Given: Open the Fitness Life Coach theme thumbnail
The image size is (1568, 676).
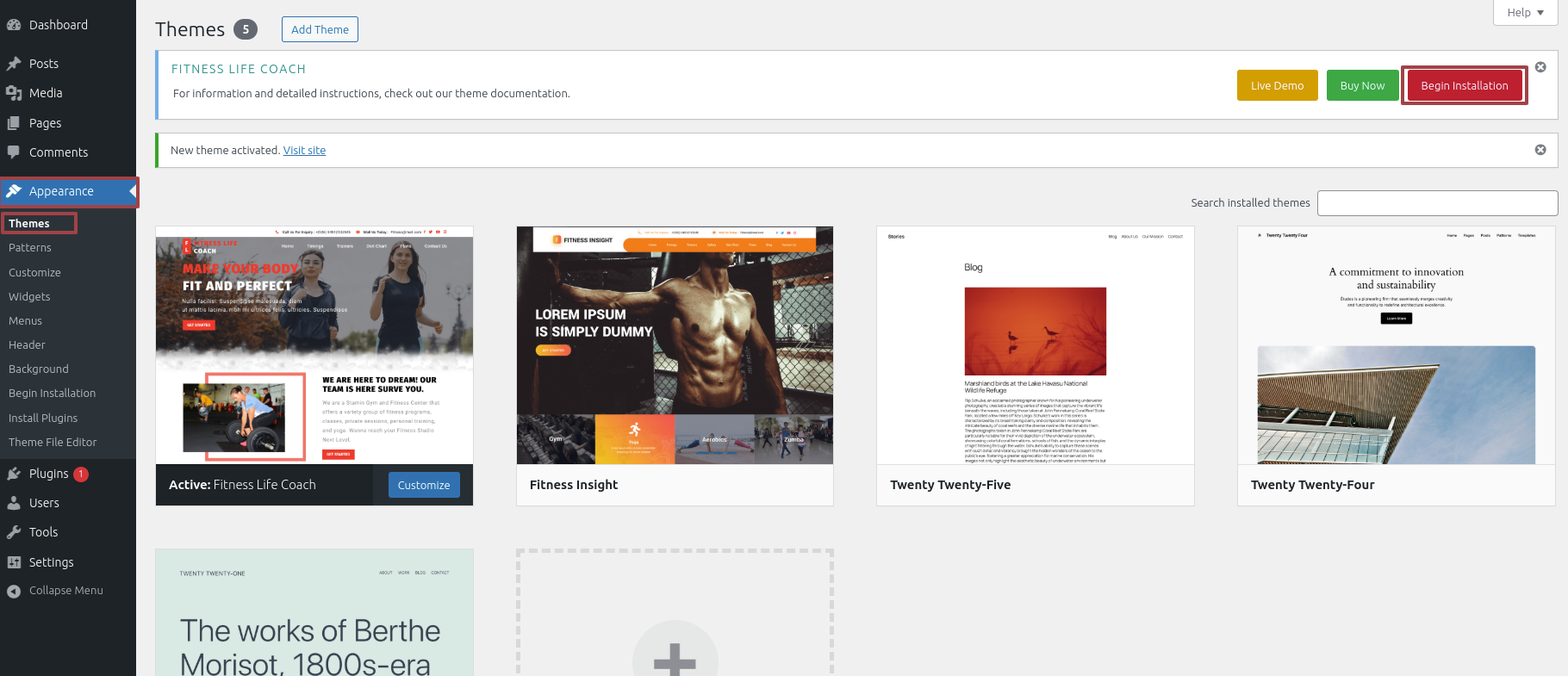Looking at the screenshot, I should 314,345.
